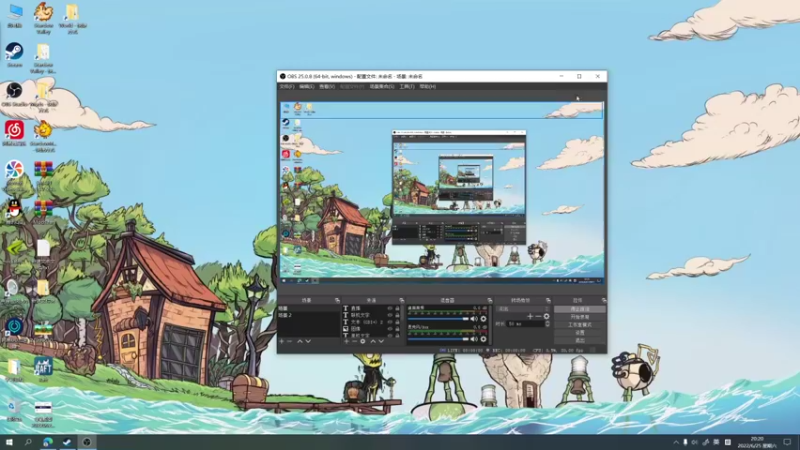The width and height of the screenshot is (800, 450).
Task: Select the first scene in the Scenes list
Action: pyautogui.click(x=309, y=309)
